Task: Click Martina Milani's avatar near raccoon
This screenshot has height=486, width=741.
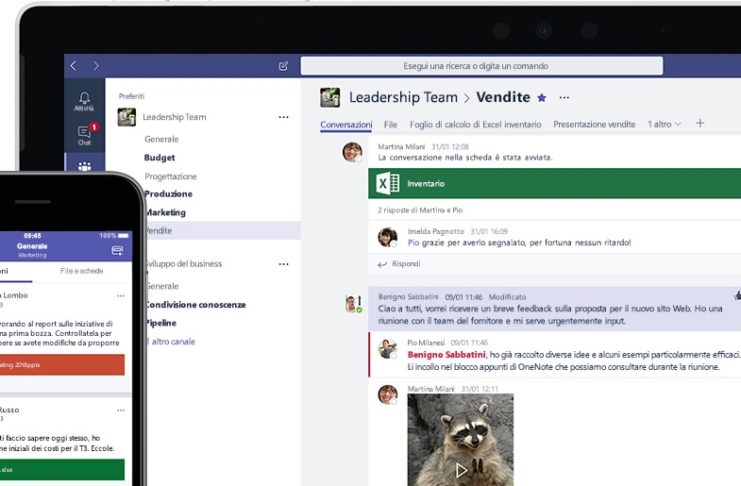Action: 388,394
